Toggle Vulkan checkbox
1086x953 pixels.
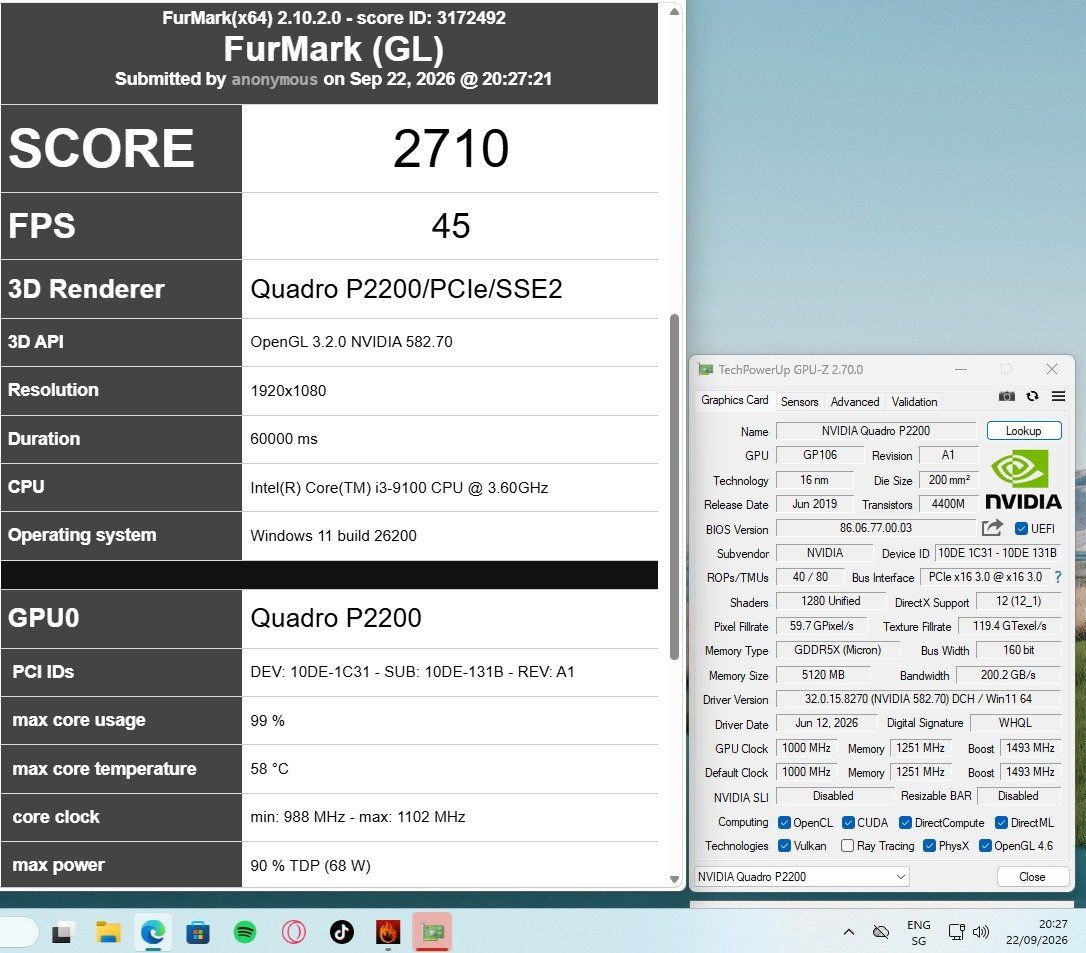[784, 846]
